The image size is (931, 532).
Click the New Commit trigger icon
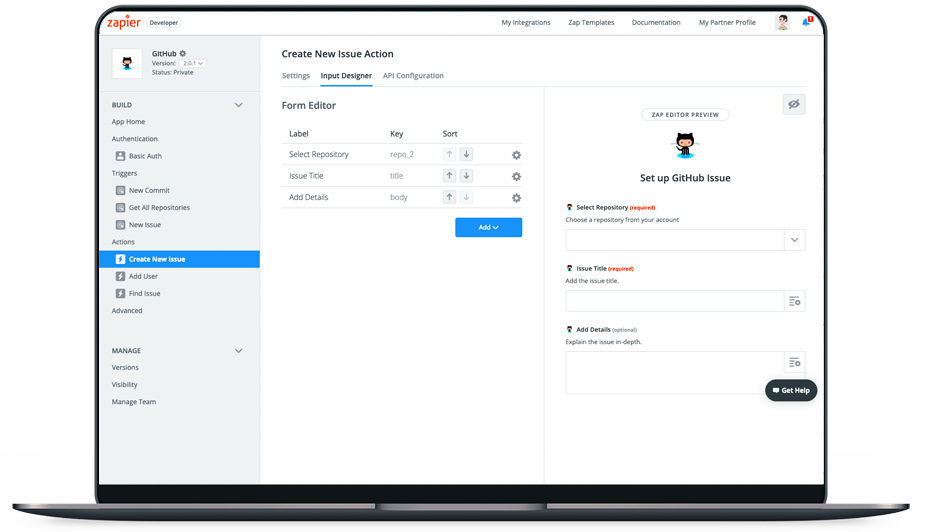[121, 191]
